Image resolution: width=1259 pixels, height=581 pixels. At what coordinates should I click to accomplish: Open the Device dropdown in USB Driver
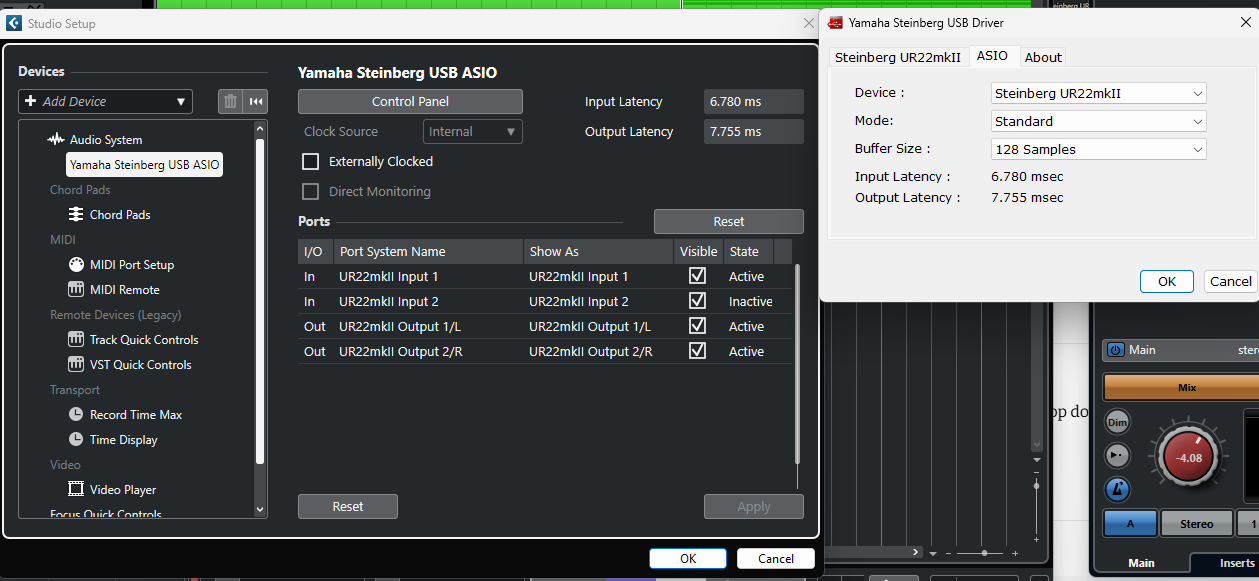click(1098, 93)
